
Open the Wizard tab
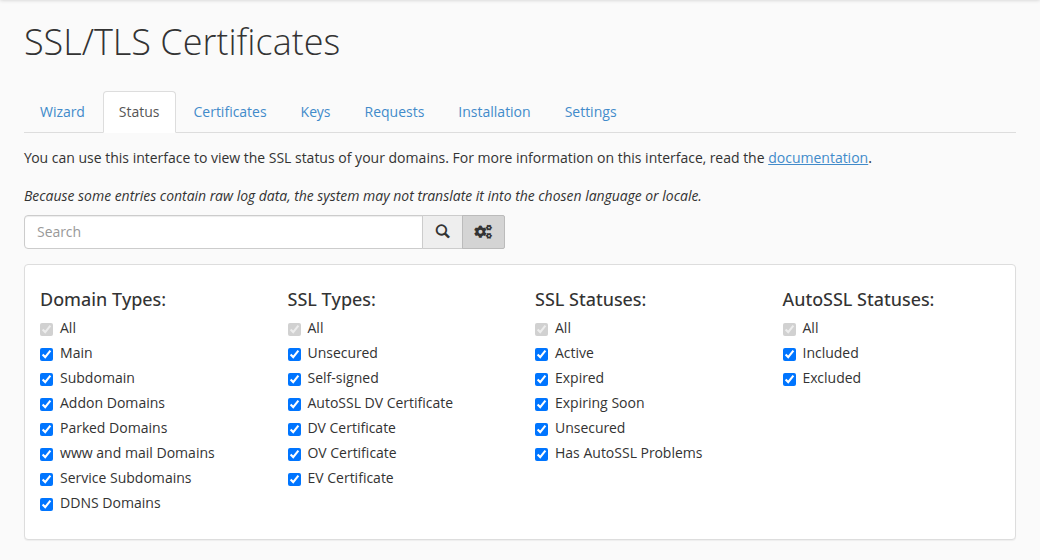[x=62, y=111]
